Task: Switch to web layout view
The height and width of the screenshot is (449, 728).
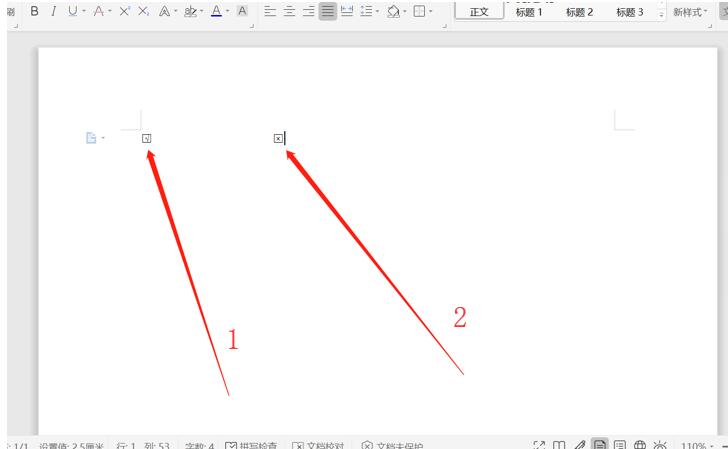Action: tap(640, 445)
